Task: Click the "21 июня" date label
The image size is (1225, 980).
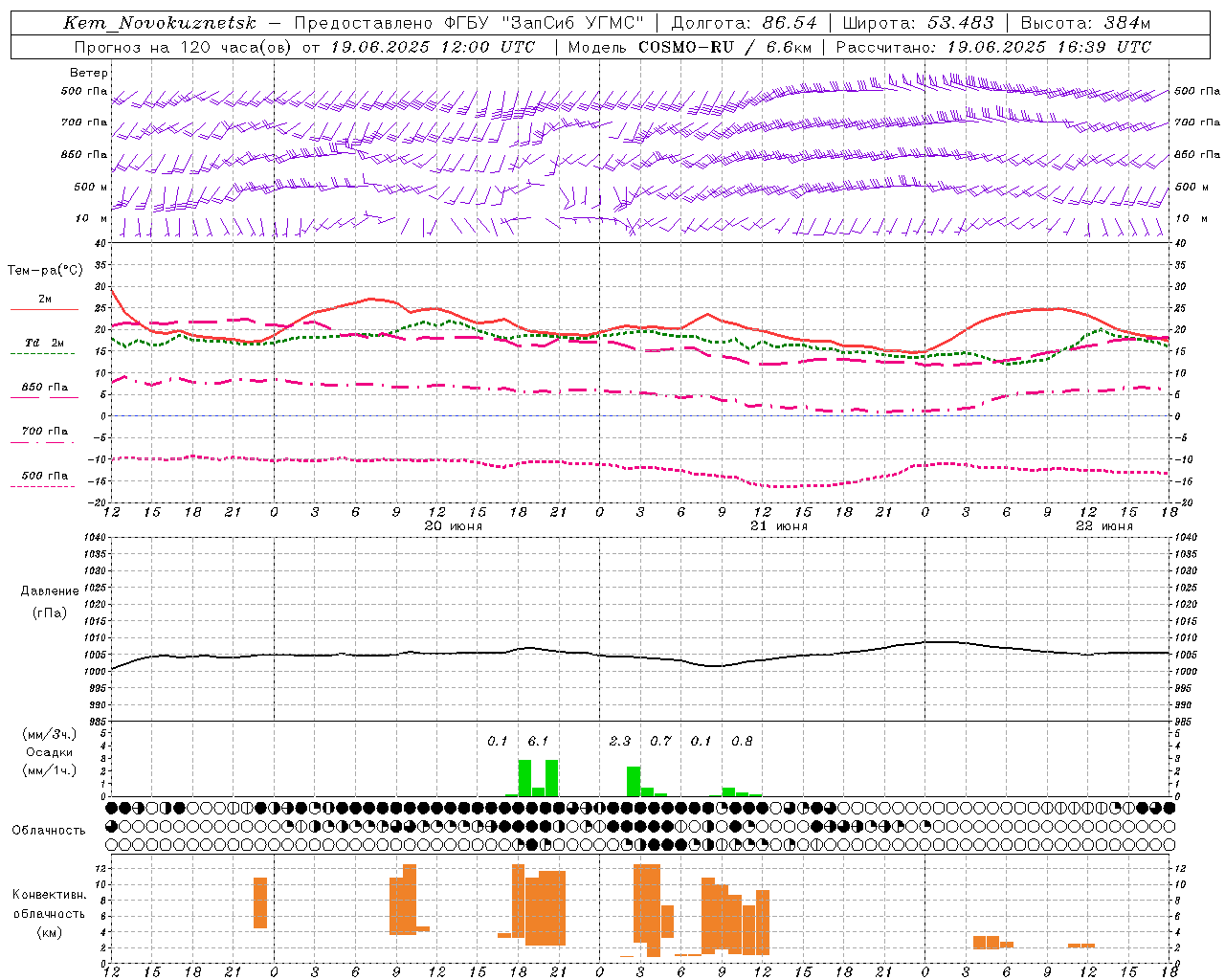Action: coord(779,526)
